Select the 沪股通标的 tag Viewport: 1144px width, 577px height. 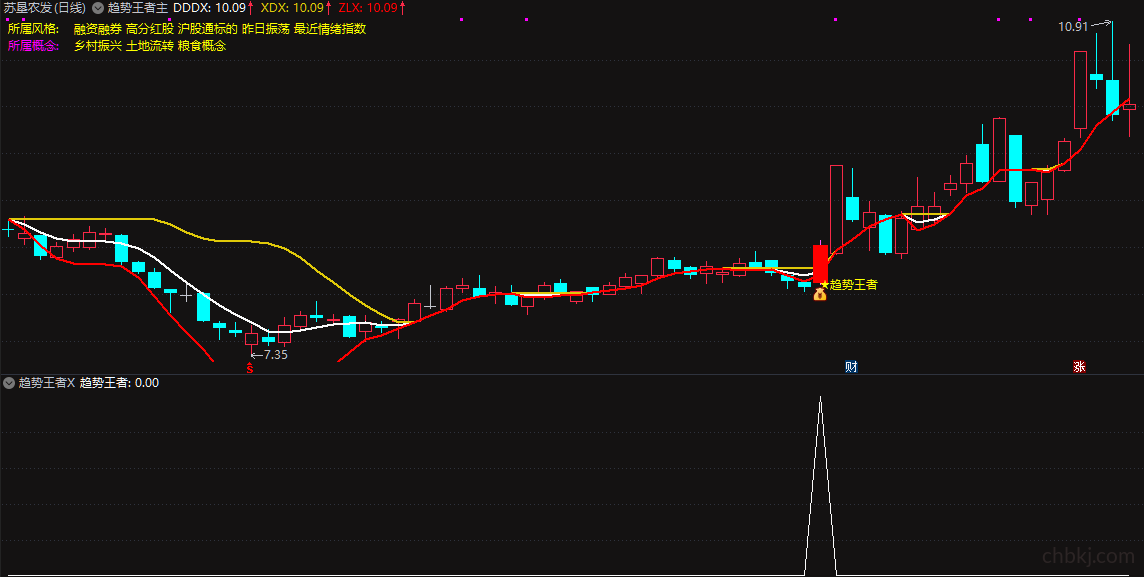(208, 29)
